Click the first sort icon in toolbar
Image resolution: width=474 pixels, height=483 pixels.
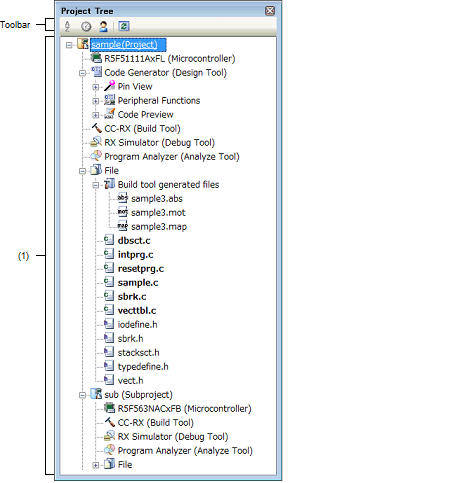pos(67,26)
